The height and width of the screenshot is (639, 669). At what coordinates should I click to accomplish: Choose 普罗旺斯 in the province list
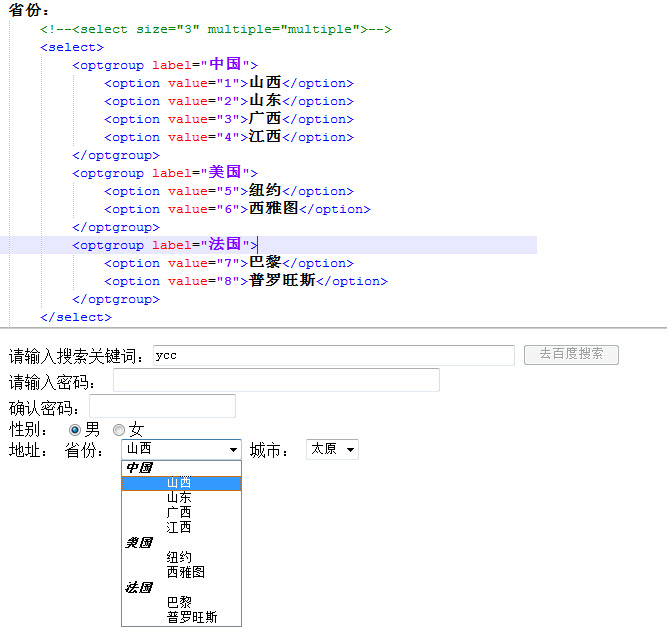coord(181,617)
